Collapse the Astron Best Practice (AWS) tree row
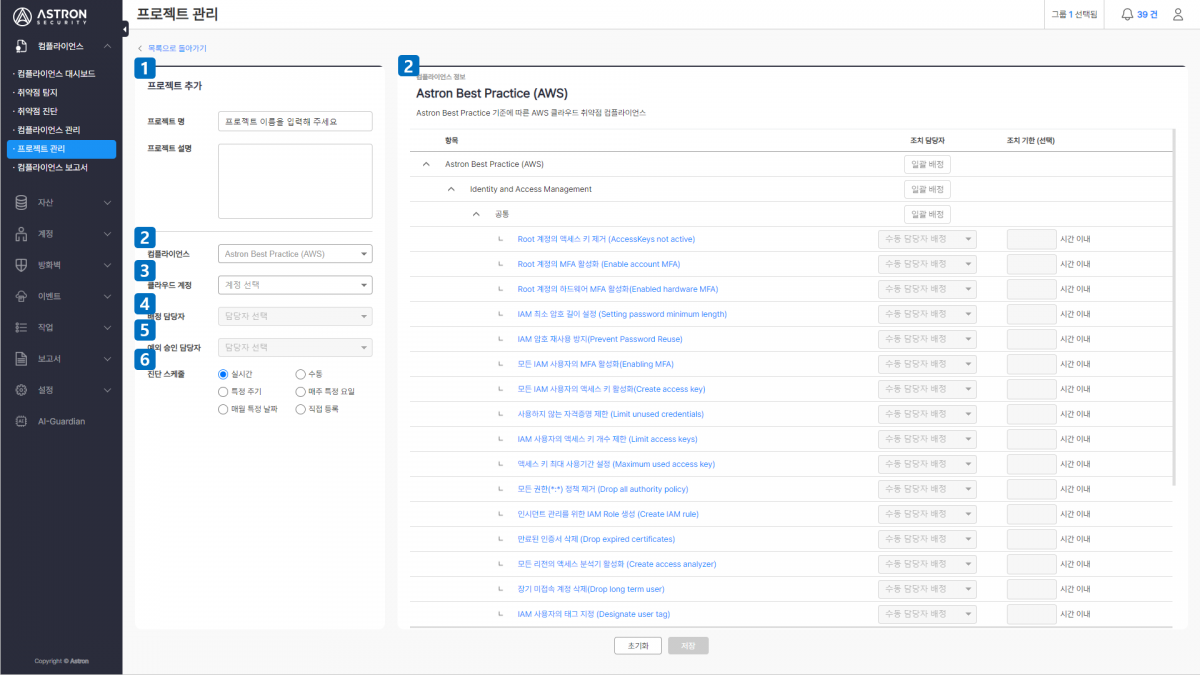 click(x=427, y=164)
